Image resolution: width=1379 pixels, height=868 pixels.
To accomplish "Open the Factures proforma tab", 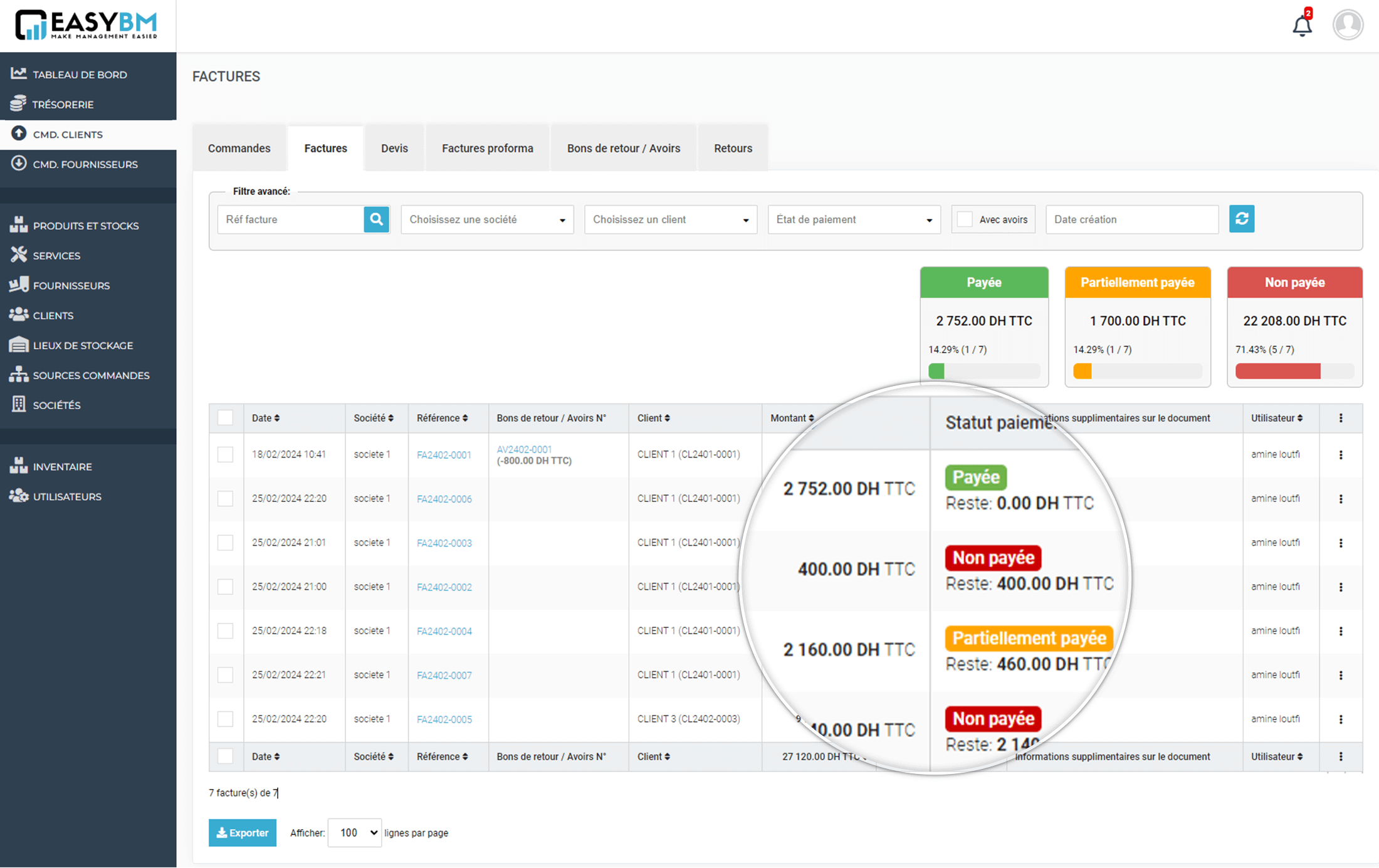I will coord(487,148).
